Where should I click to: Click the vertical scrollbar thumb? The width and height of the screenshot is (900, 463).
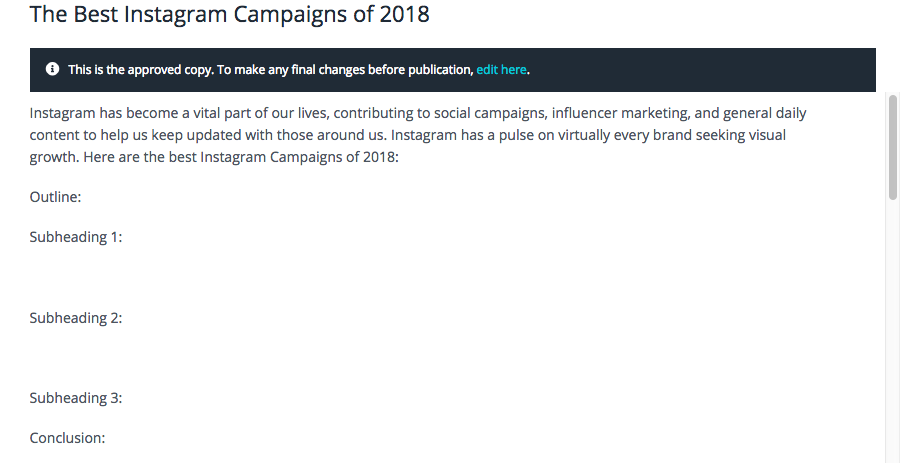[x=893, y=147]
